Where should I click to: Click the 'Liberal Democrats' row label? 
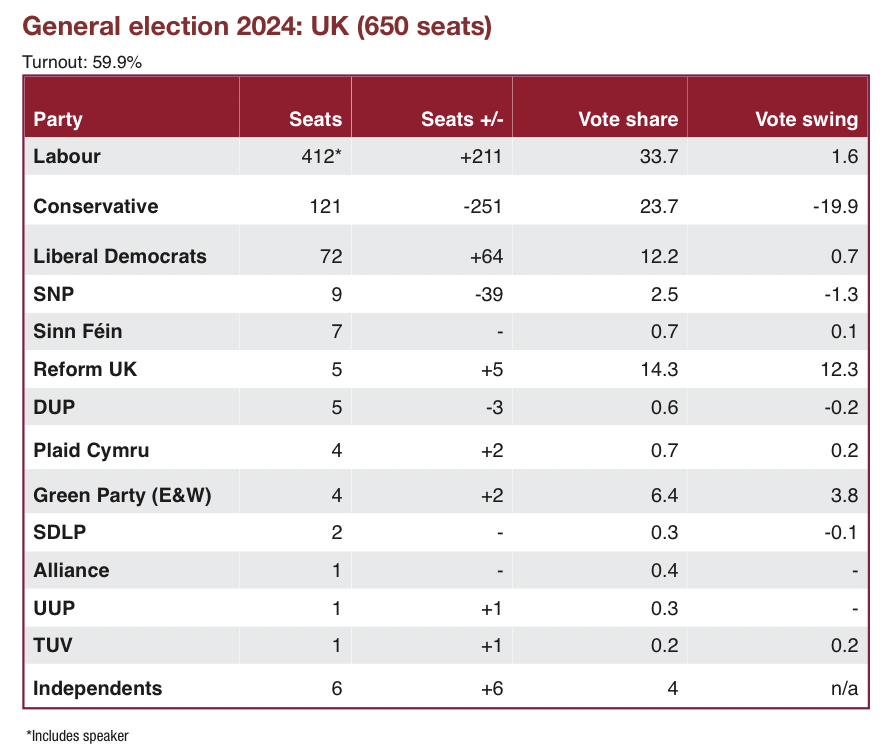click(x=120, y=256)
